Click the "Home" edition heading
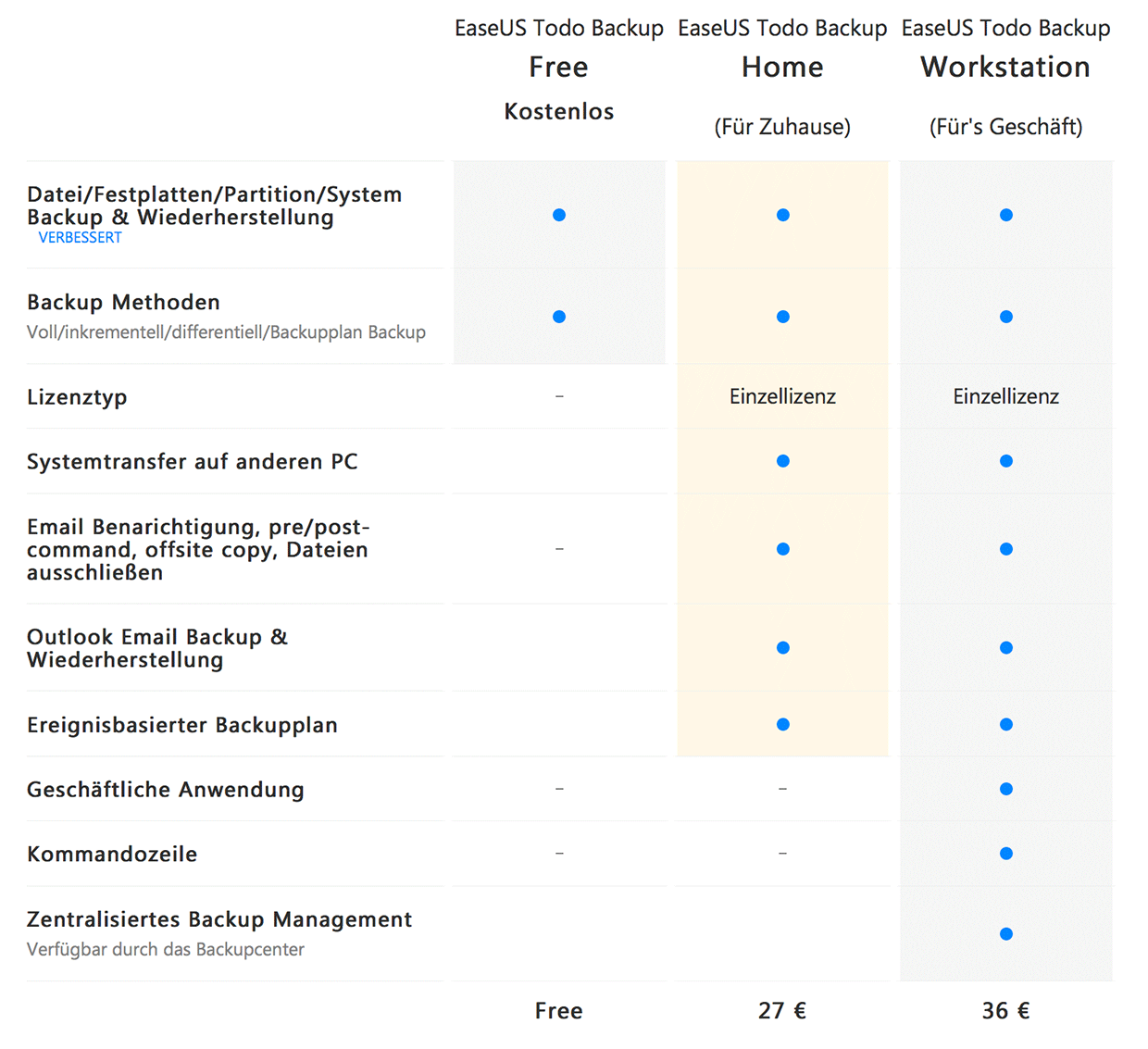Image resolution: width=1148 pixels, height=1049 pixels. (782, 67)
